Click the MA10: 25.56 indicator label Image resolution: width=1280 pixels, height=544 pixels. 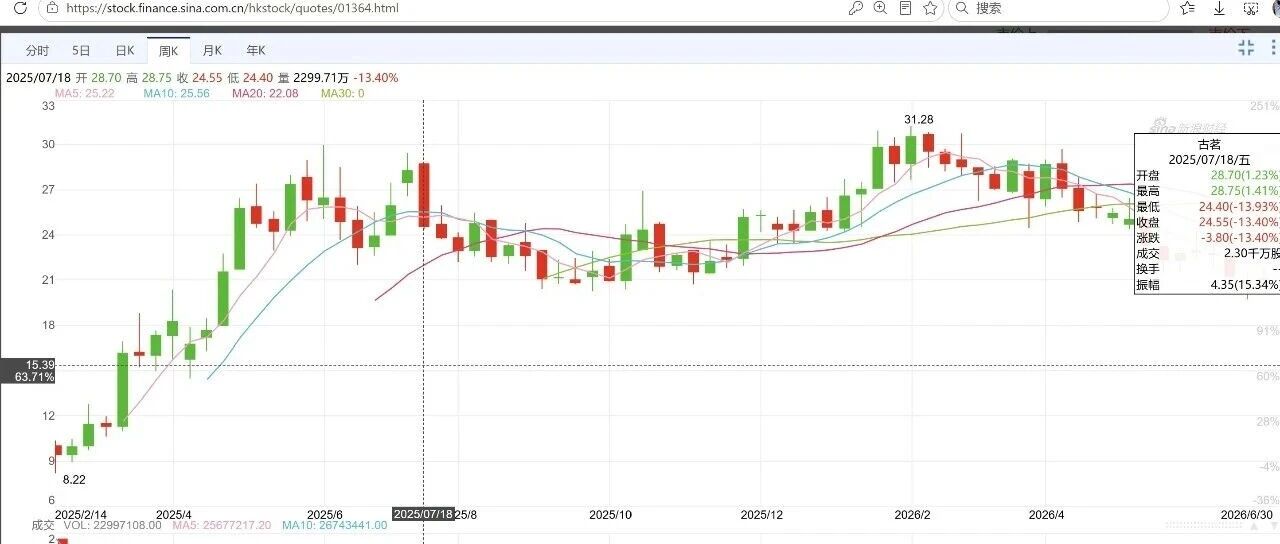click(x=177, y=93)
